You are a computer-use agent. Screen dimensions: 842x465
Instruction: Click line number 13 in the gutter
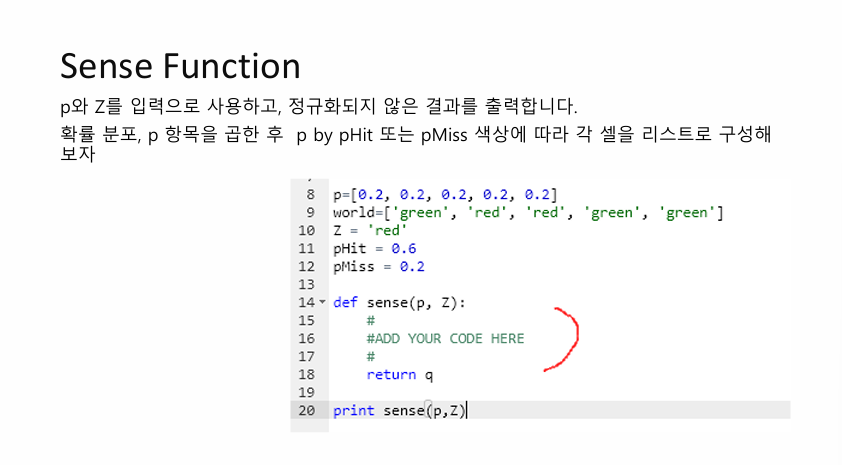pyautogui.click(x=307, y=285)
